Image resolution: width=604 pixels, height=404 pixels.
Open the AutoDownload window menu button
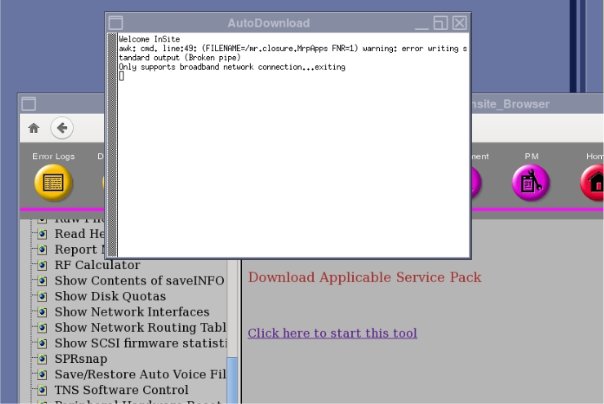pyautogui.click(x=116, y=22)
